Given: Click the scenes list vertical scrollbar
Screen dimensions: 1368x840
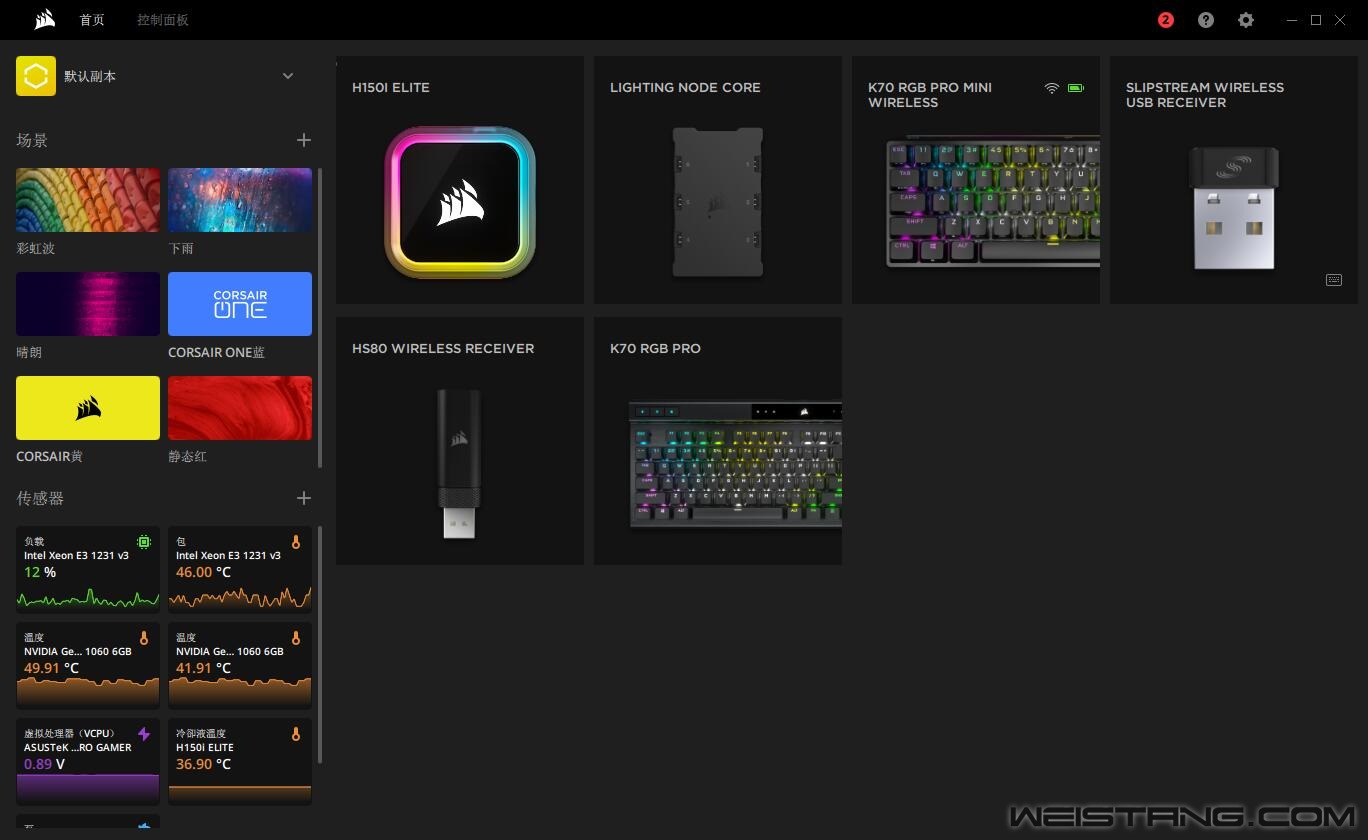Looking at the screenshot, I should point(320,317).
